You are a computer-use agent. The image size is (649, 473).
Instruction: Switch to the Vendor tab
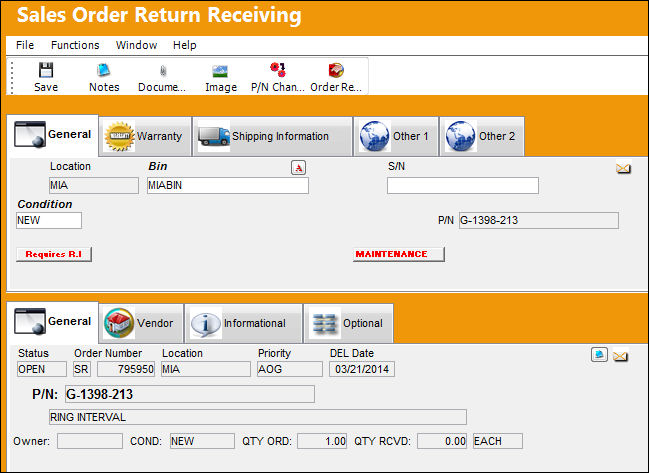141,323
